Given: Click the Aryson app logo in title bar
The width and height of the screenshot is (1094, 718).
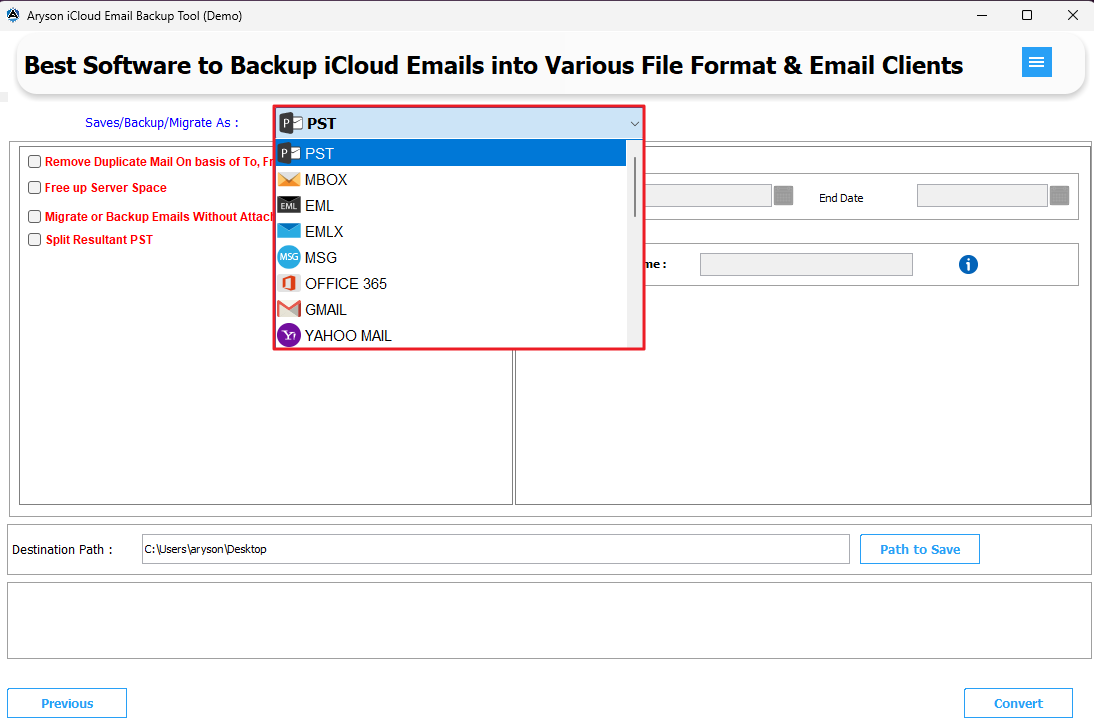Looking at the screenshot, I should (x=13, y=15).
